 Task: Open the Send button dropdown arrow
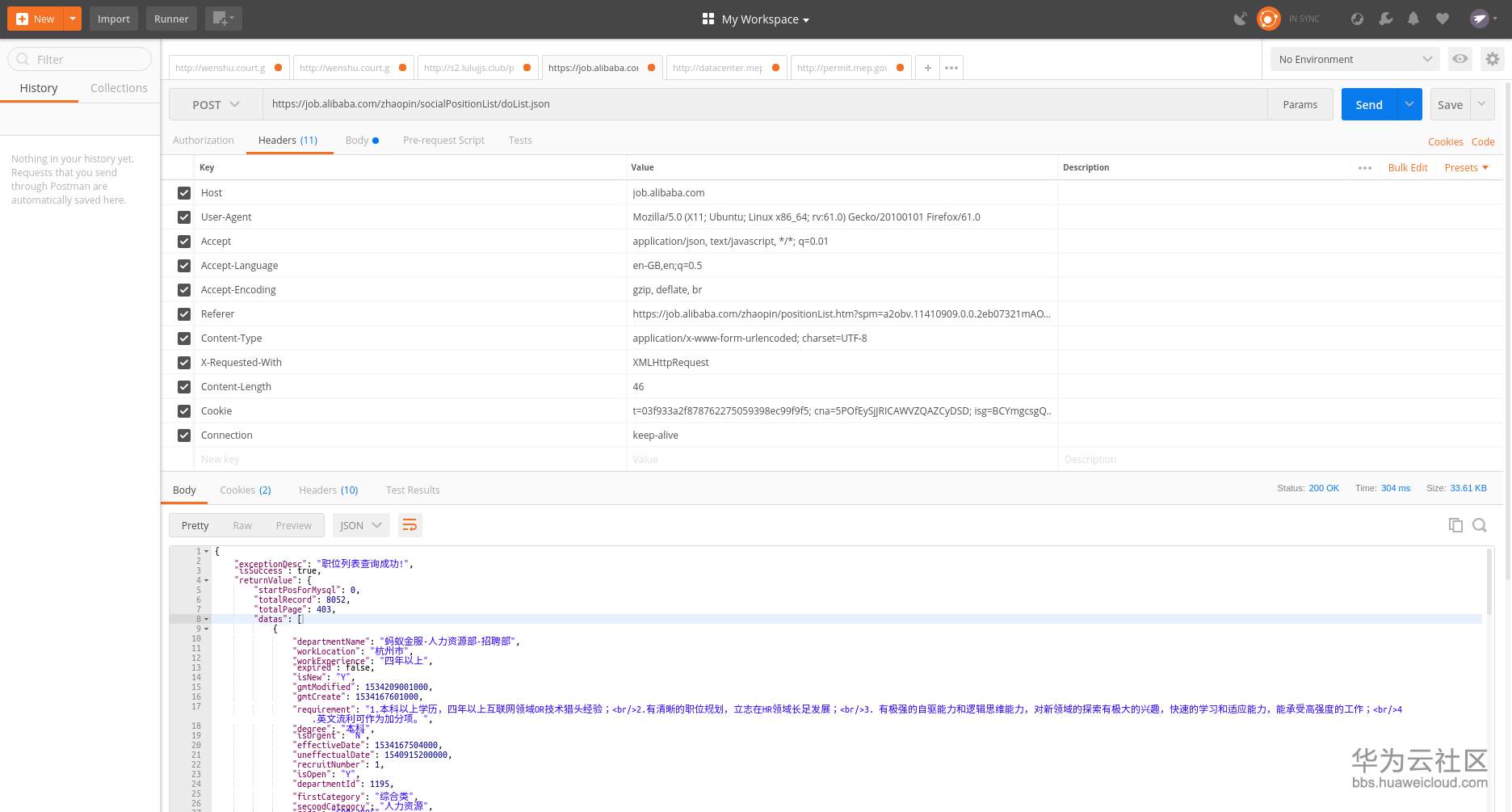[1409, 104]
